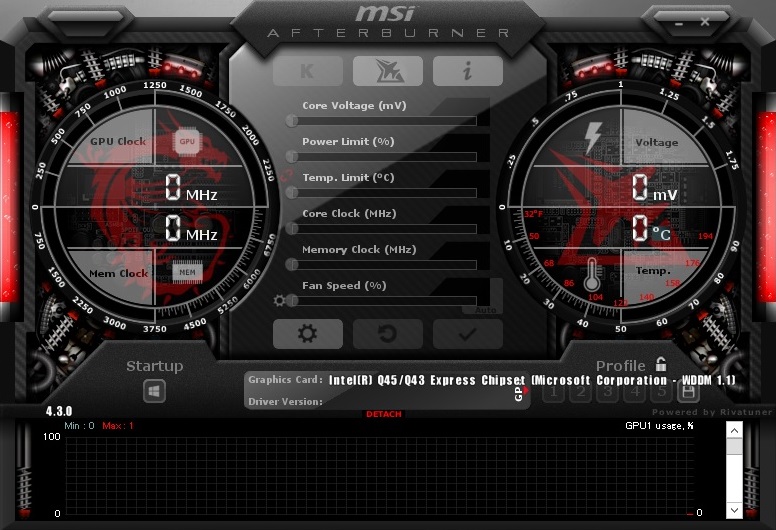Select profile slot 2

pyautogui.click(x=581, y=392)
